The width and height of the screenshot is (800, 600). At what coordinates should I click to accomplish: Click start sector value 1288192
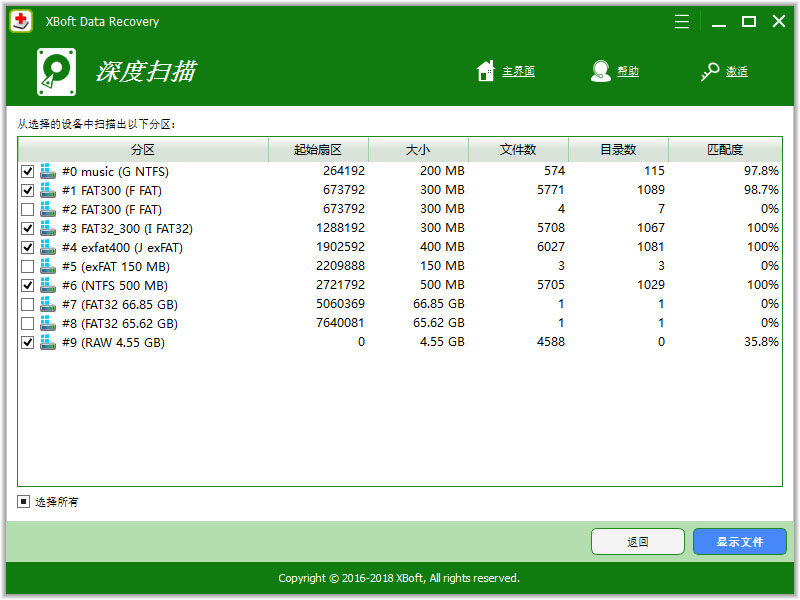(x=340, y=228)
